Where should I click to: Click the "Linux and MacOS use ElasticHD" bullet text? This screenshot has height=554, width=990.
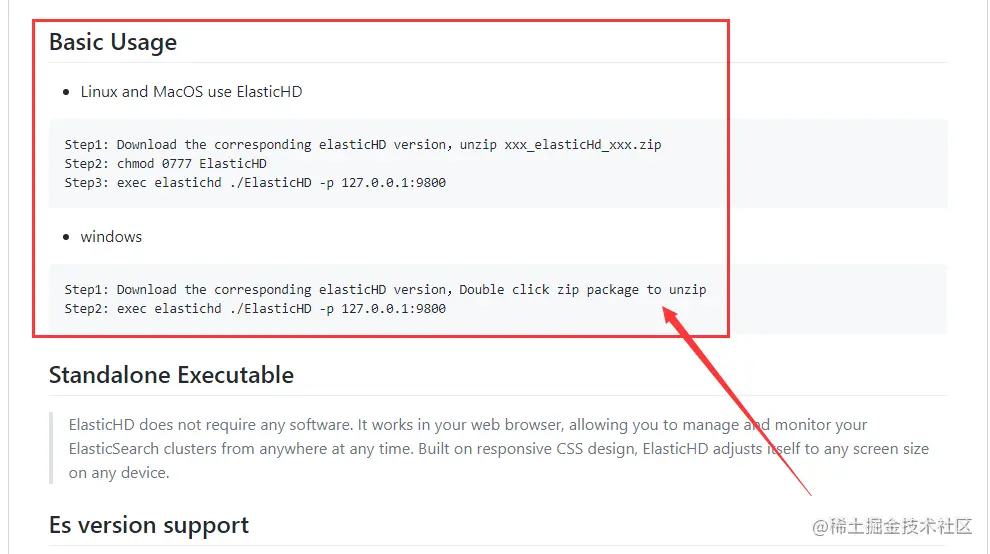pos(191,92)
